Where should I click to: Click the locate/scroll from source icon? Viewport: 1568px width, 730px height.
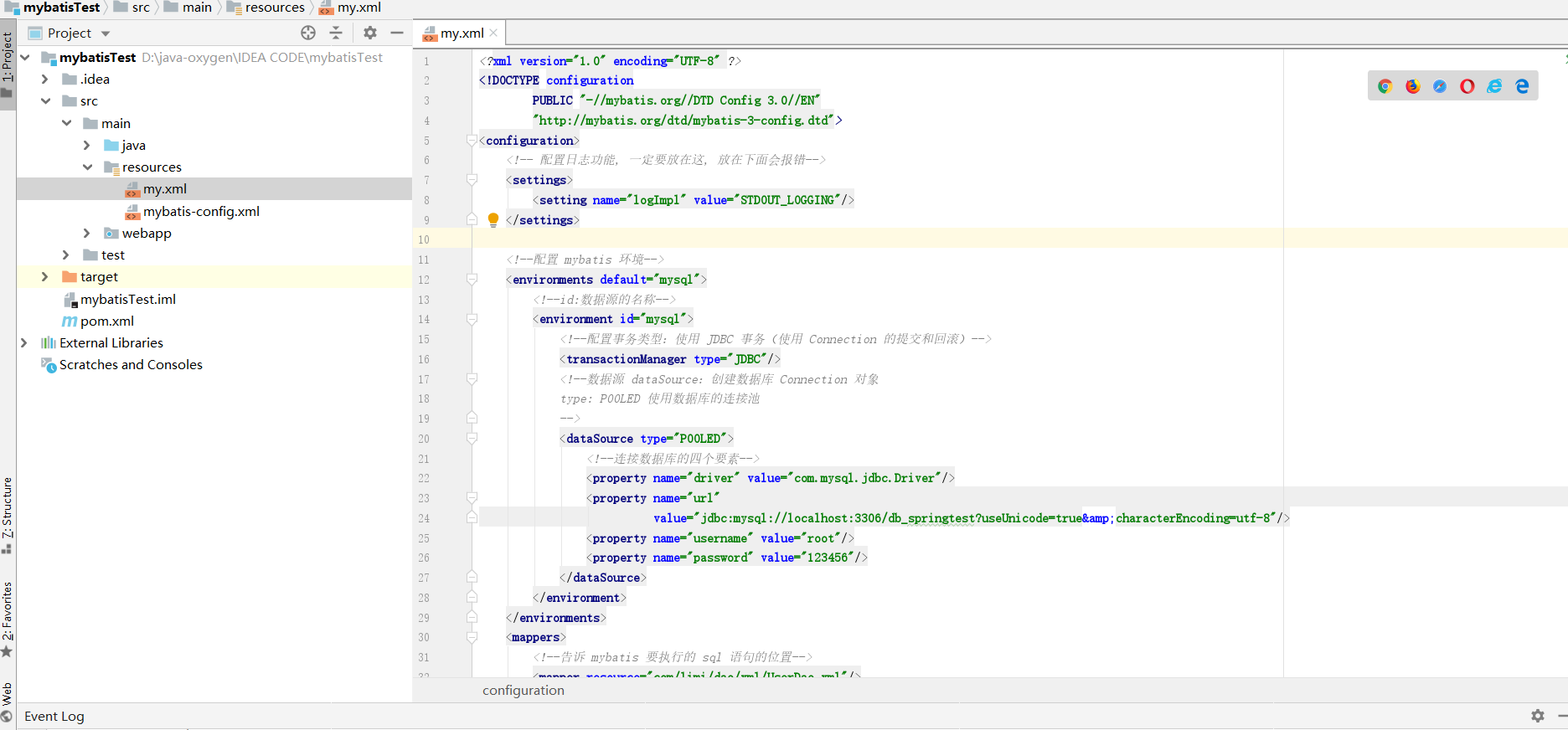coord(308,33)
